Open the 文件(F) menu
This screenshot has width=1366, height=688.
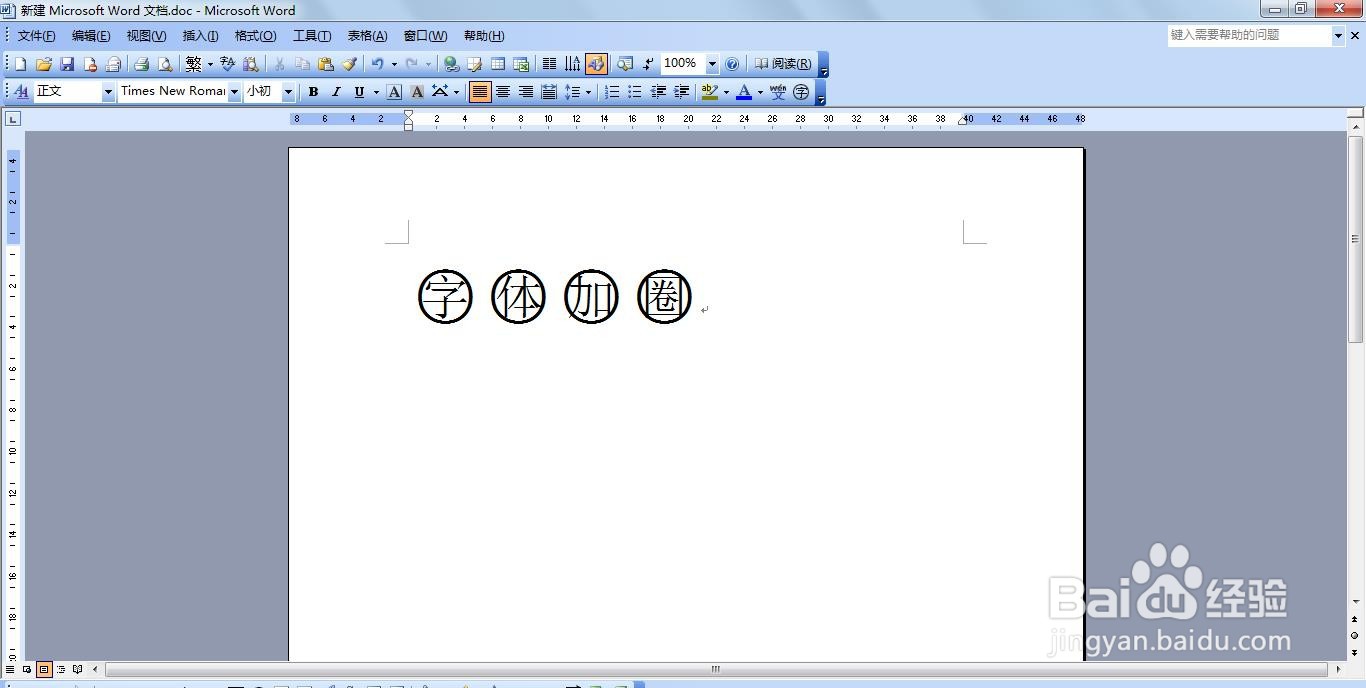(x=36, y=36)
